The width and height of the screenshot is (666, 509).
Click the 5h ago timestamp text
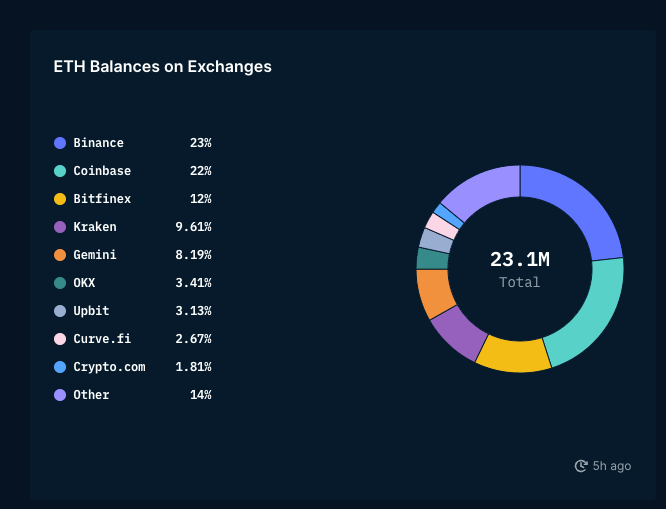[612, 466]
